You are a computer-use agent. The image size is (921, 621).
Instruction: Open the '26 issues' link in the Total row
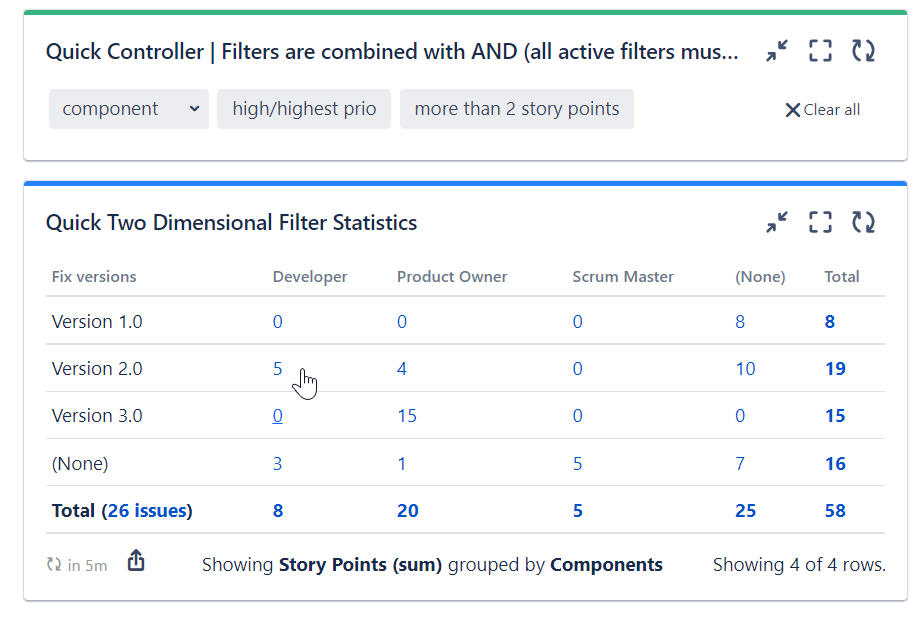pyautogui.click(x=146, y=510)
